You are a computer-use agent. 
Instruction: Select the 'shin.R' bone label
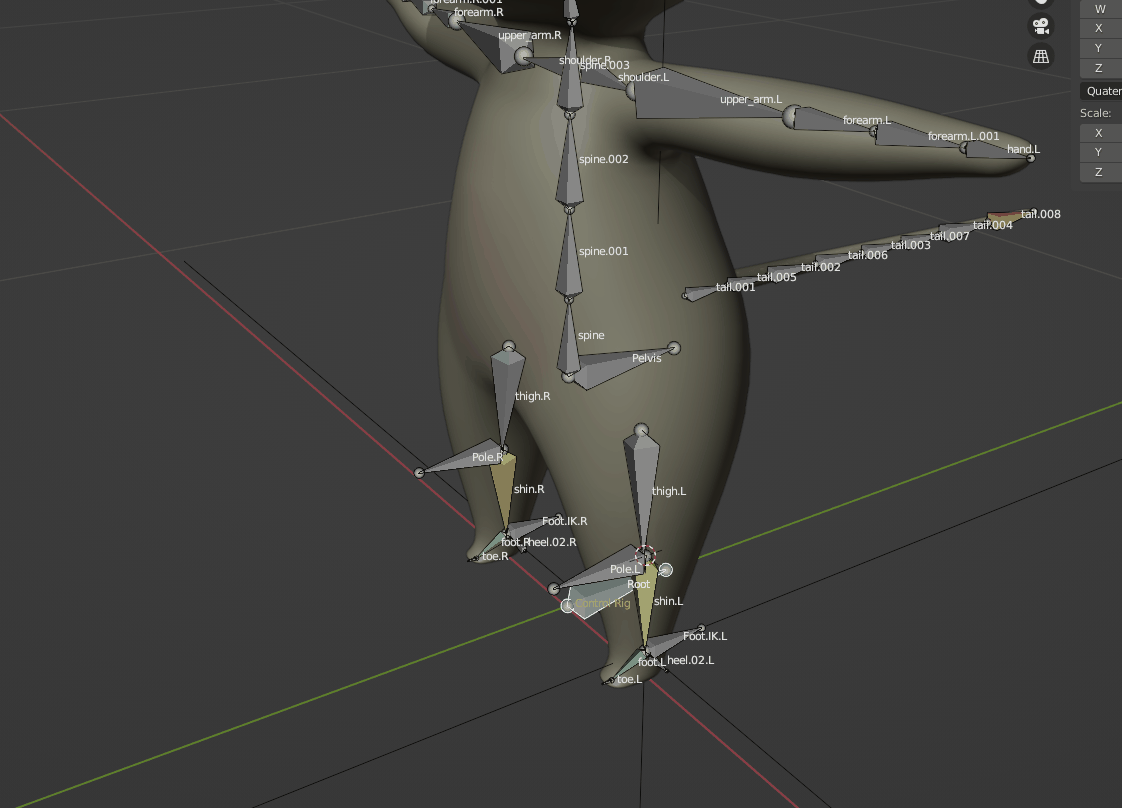(x=529, y=489)
